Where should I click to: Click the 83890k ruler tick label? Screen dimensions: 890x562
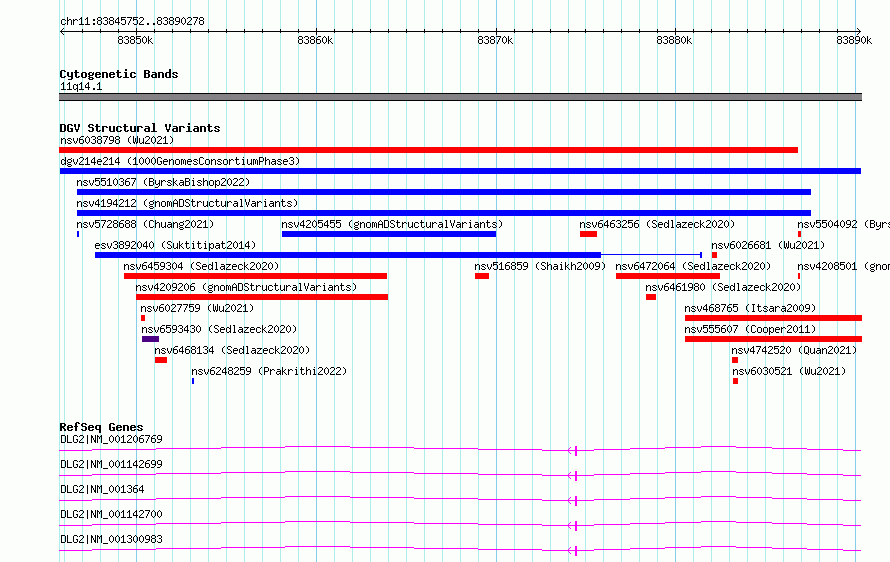coord(854,40)
